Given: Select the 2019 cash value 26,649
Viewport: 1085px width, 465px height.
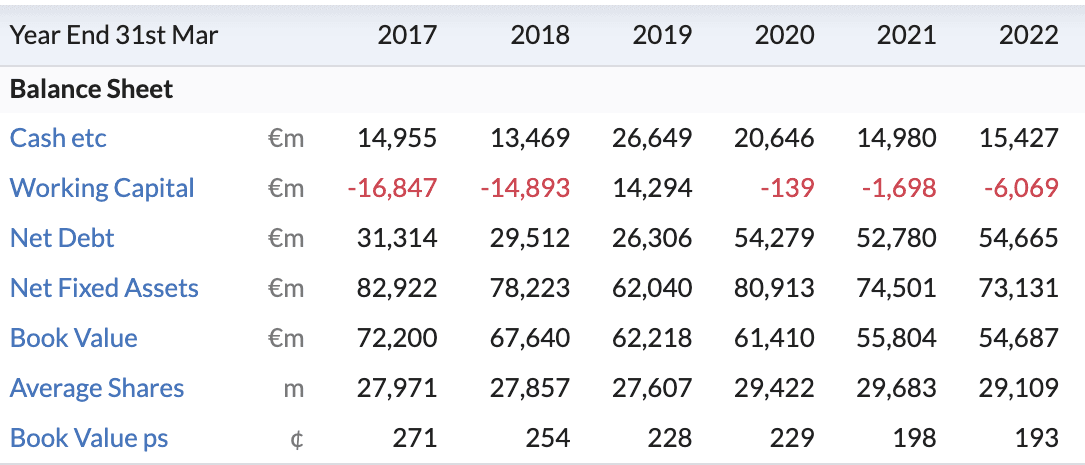Looking at the screenshot, I should tap(652, 138).
